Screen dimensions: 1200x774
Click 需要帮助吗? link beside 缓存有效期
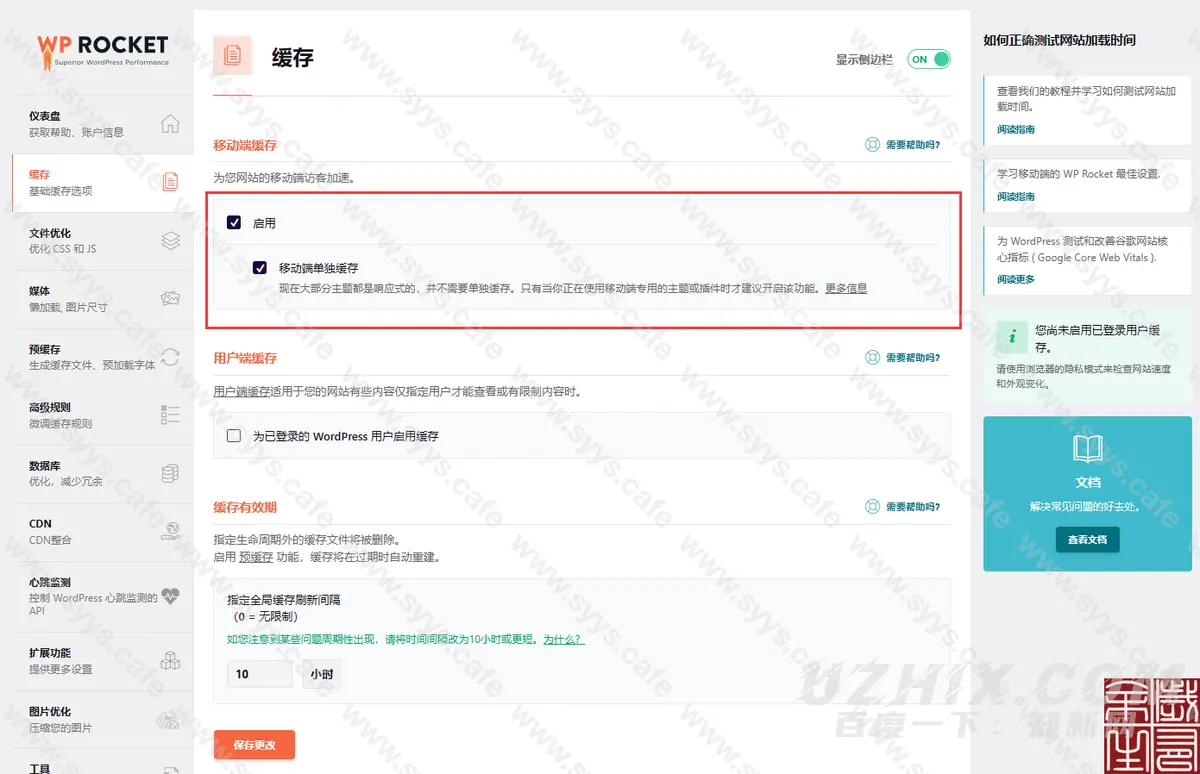(x=913, y=507)
